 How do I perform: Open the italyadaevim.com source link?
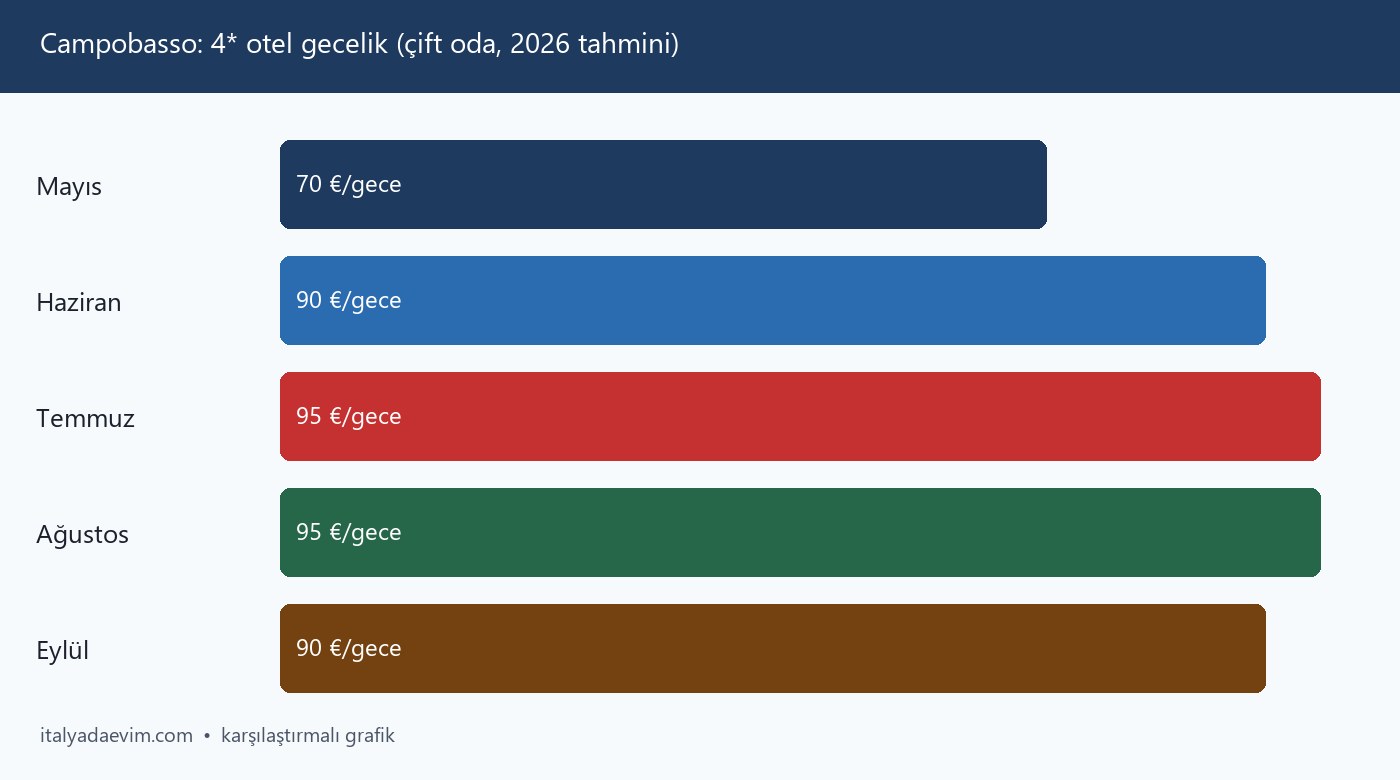tap(116, 736)
